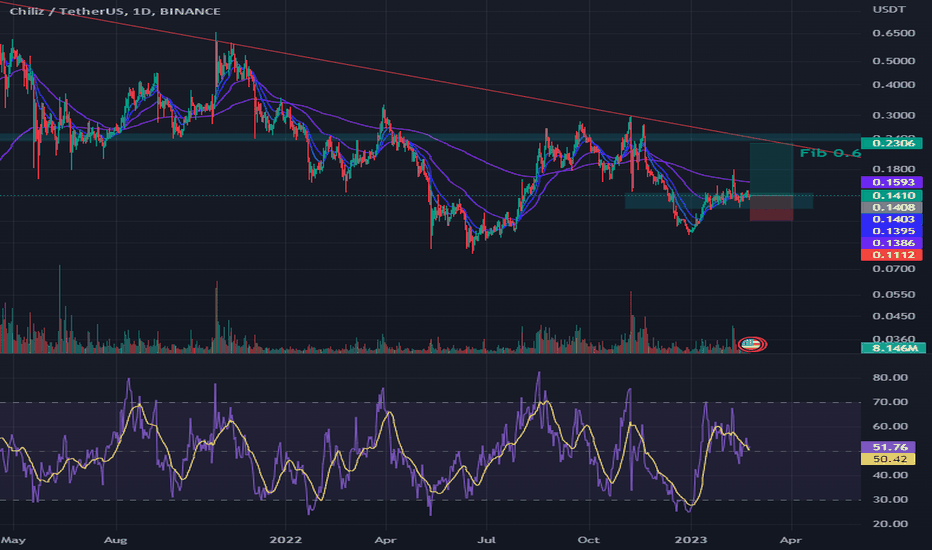
Task: Click the 0.1395 blue price label
Action: 892,231
